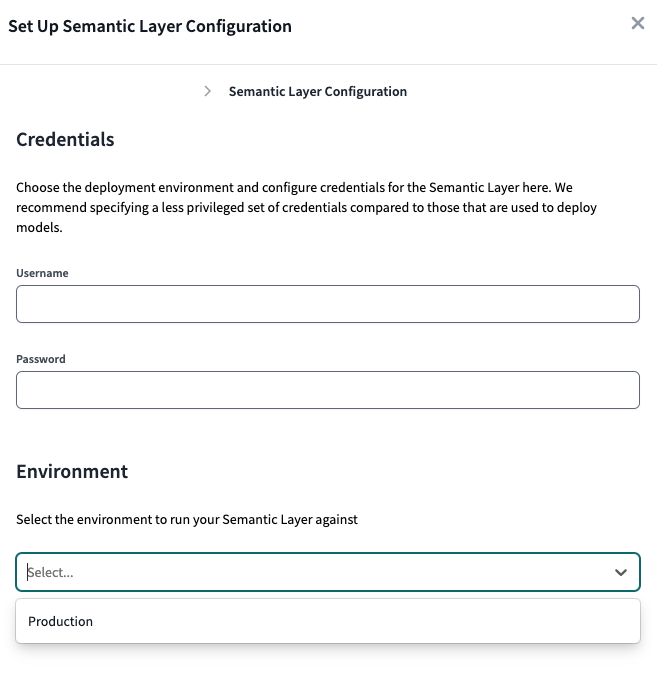
Task: Click the empty space beside the Production option
Action: pos(365,621)
